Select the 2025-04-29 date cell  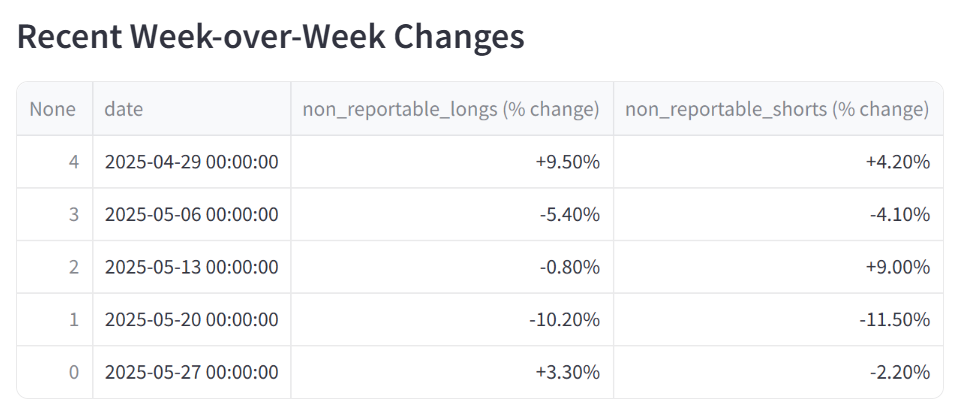(191, 162)
